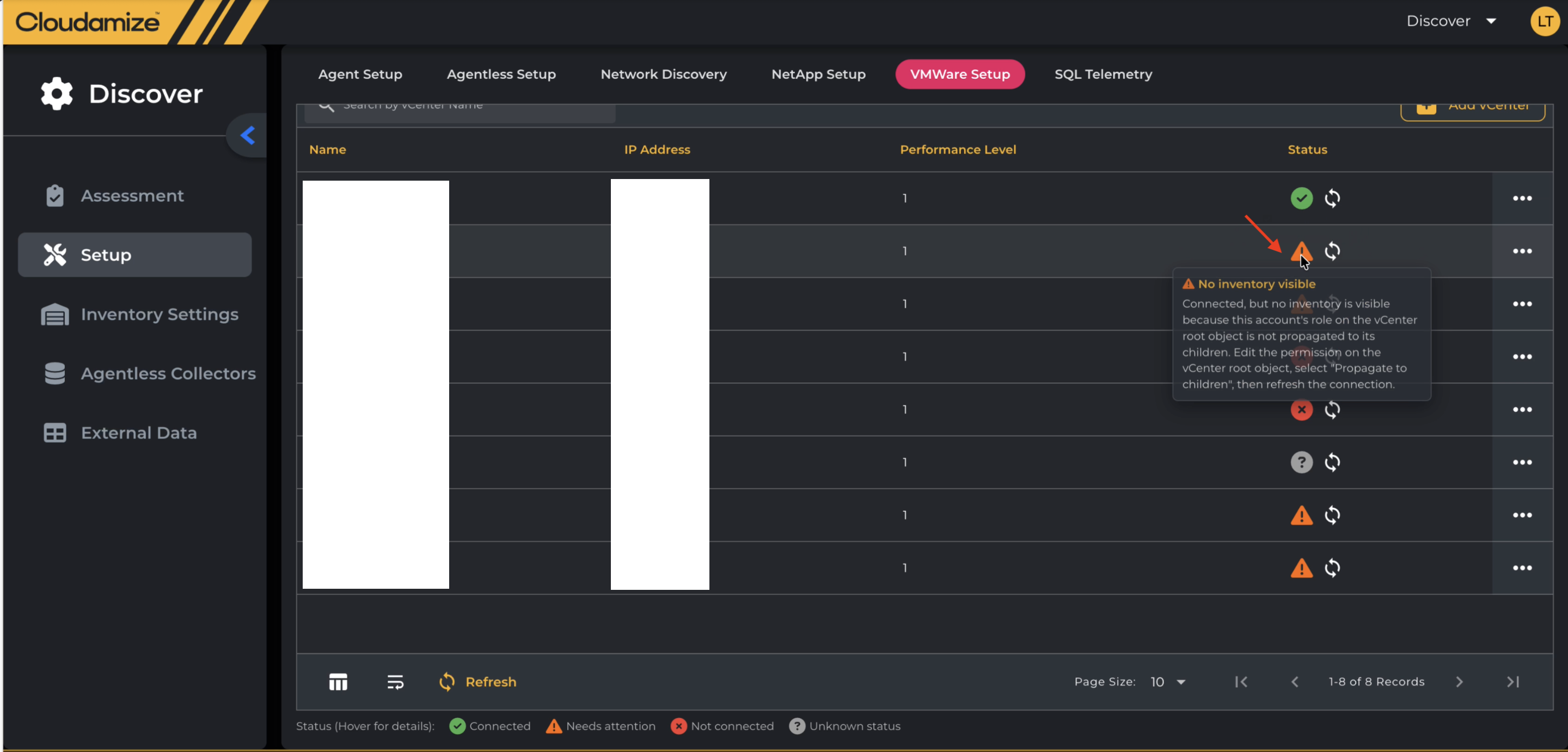This screenshot has width=1568, height=752.
Task: Open the three-dot menu for second row
Action: [x=1522, y=251]
